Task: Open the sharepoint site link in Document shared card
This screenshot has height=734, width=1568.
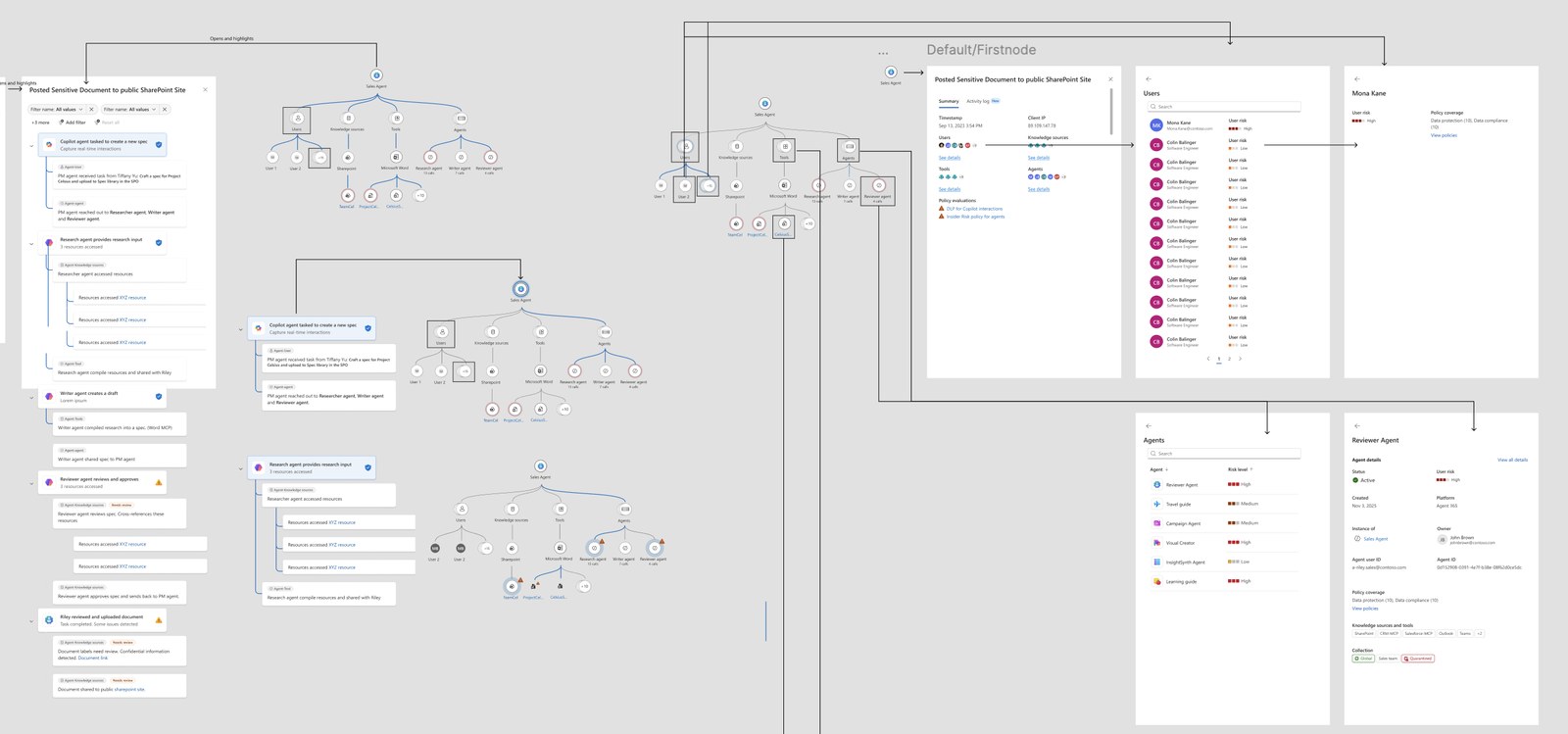Action: [129, 689]
